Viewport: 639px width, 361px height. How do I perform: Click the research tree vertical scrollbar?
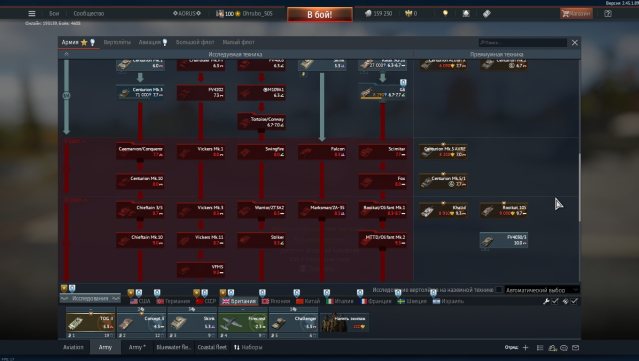(579, 187)
